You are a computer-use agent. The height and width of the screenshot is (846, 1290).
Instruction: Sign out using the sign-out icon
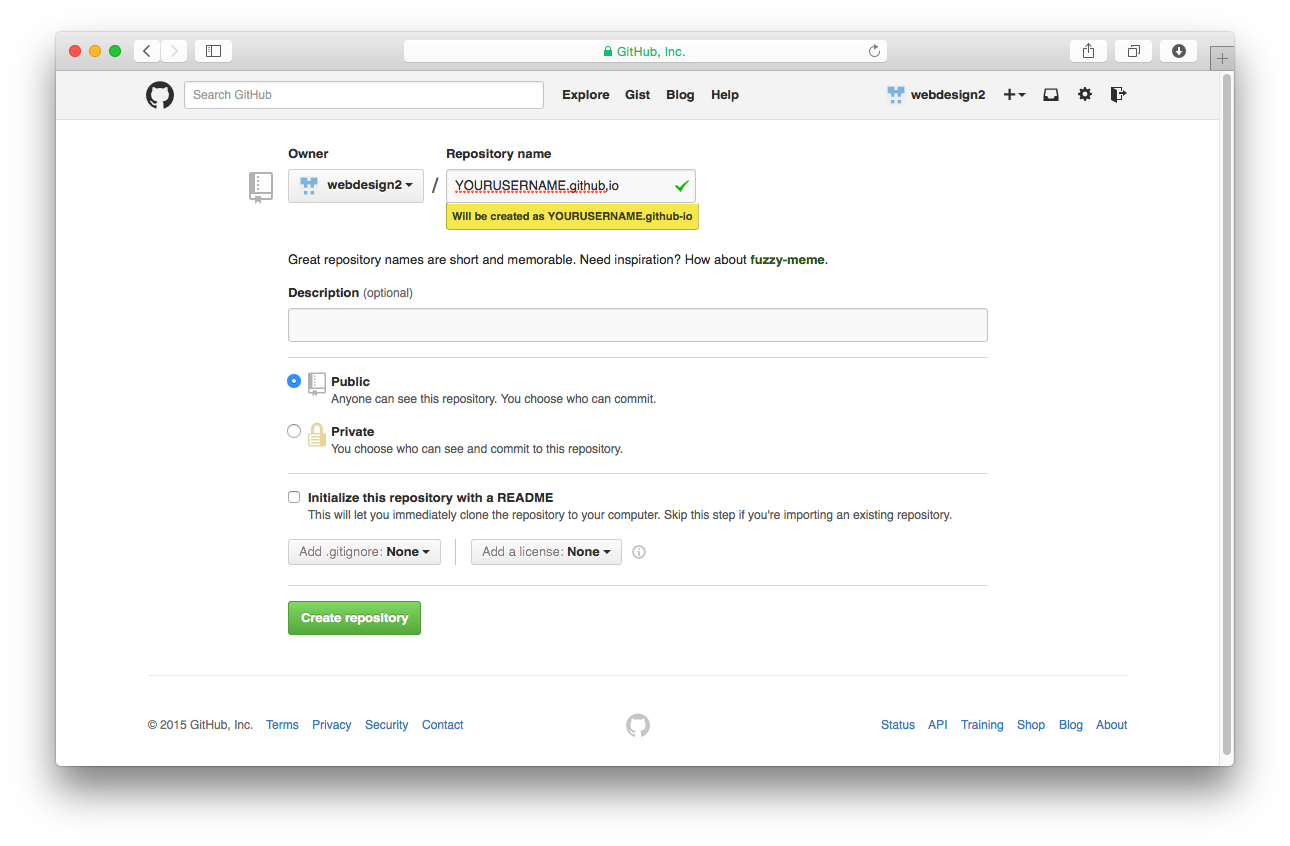(x=1117, y=94)
